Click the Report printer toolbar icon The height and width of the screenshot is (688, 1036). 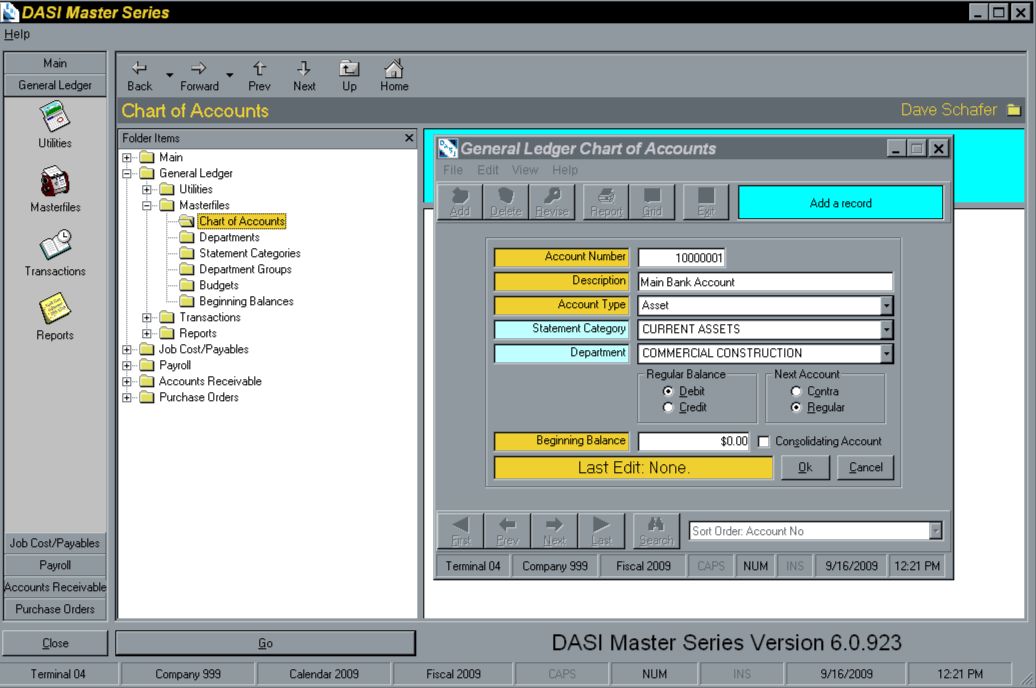pos(606,202)
